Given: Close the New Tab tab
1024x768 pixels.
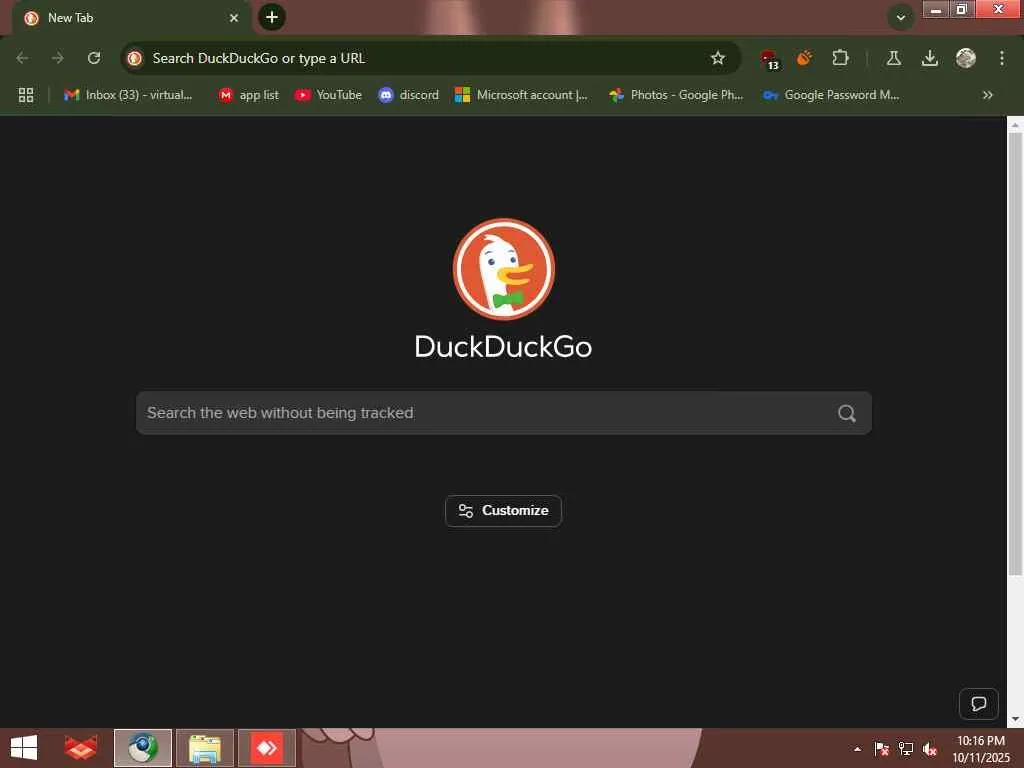Looking at the screenshot, I should point(234,18).
